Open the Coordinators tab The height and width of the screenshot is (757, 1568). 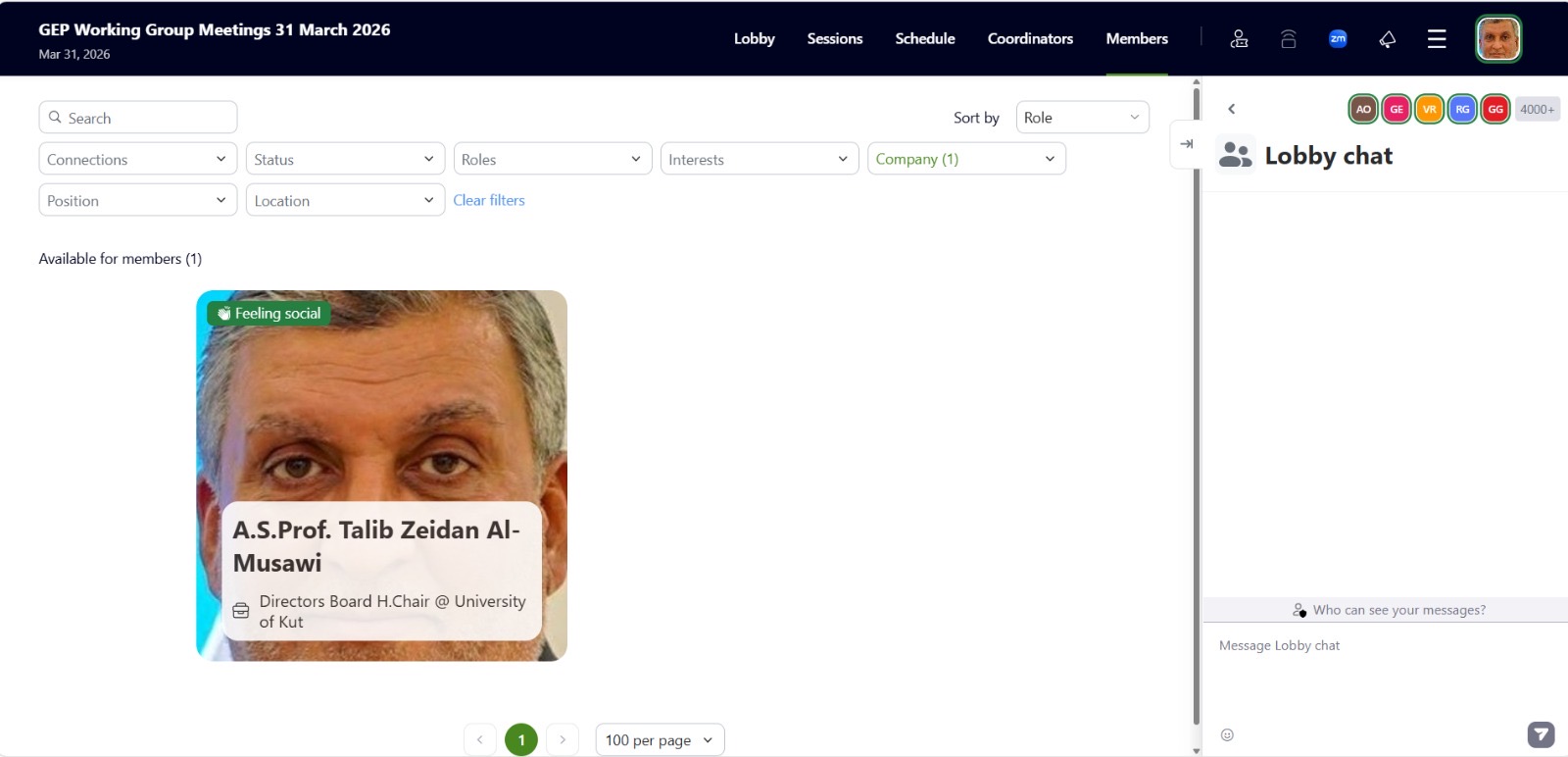pyautogui.click(x=1030, y=39)
